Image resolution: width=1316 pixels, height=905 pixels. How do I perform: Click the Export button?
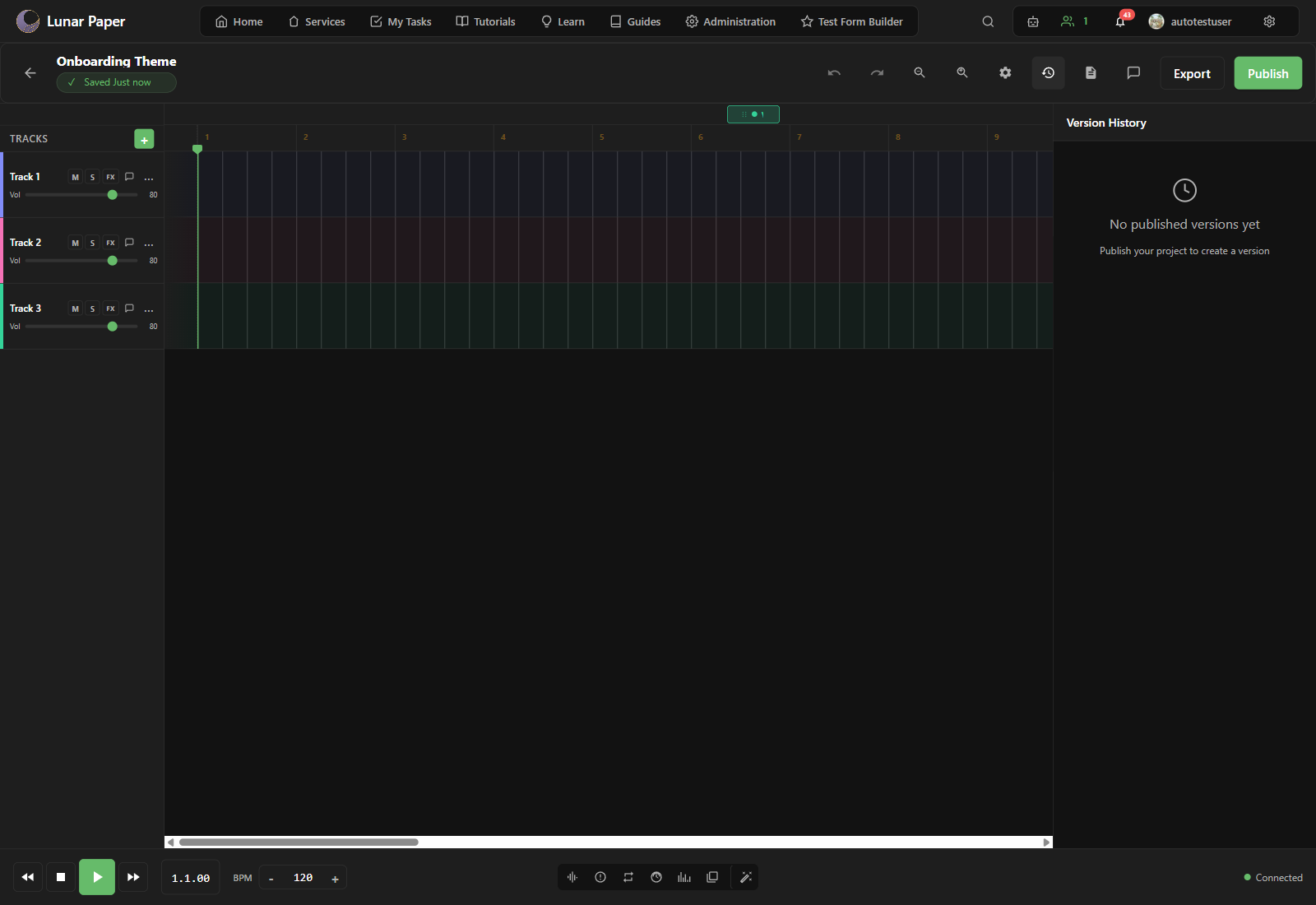click(1192, 73)
